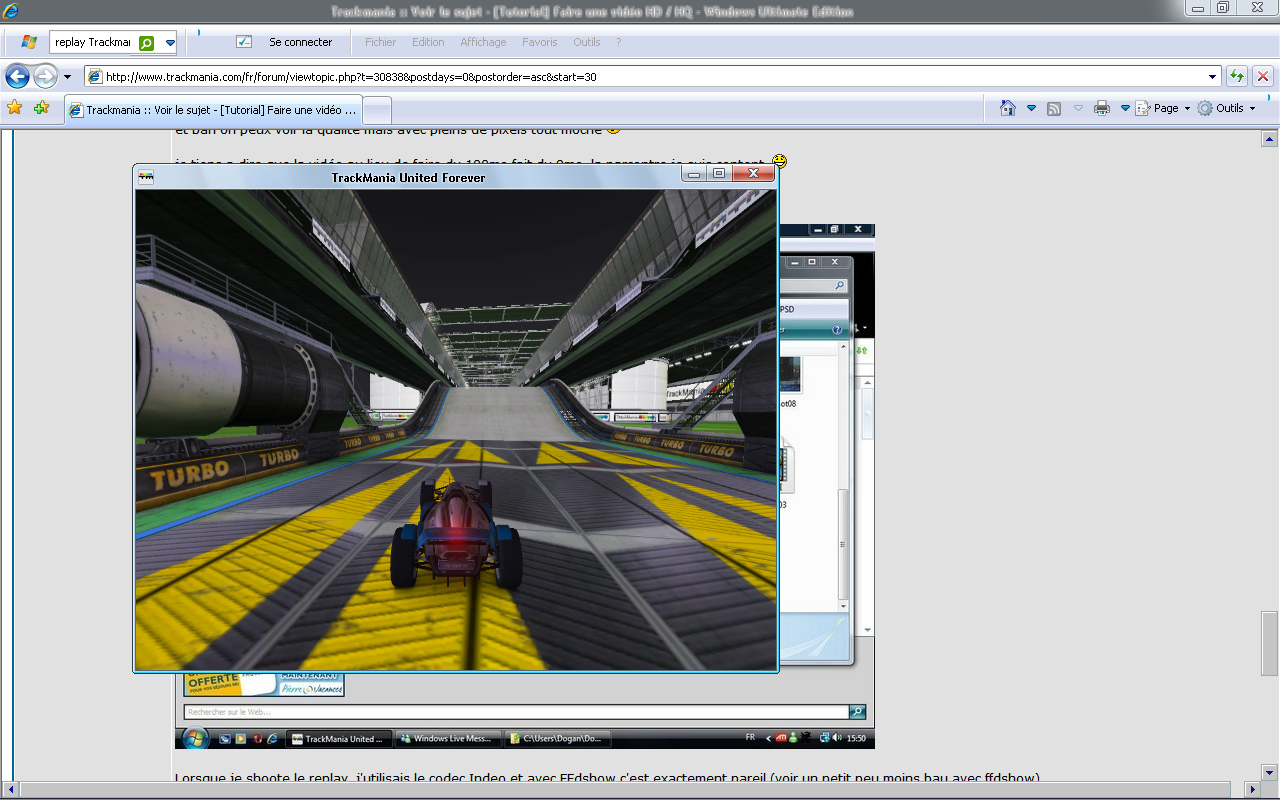
Task: Click the horizontal scrollbar right arrow
Action: tap(1253, 790)
